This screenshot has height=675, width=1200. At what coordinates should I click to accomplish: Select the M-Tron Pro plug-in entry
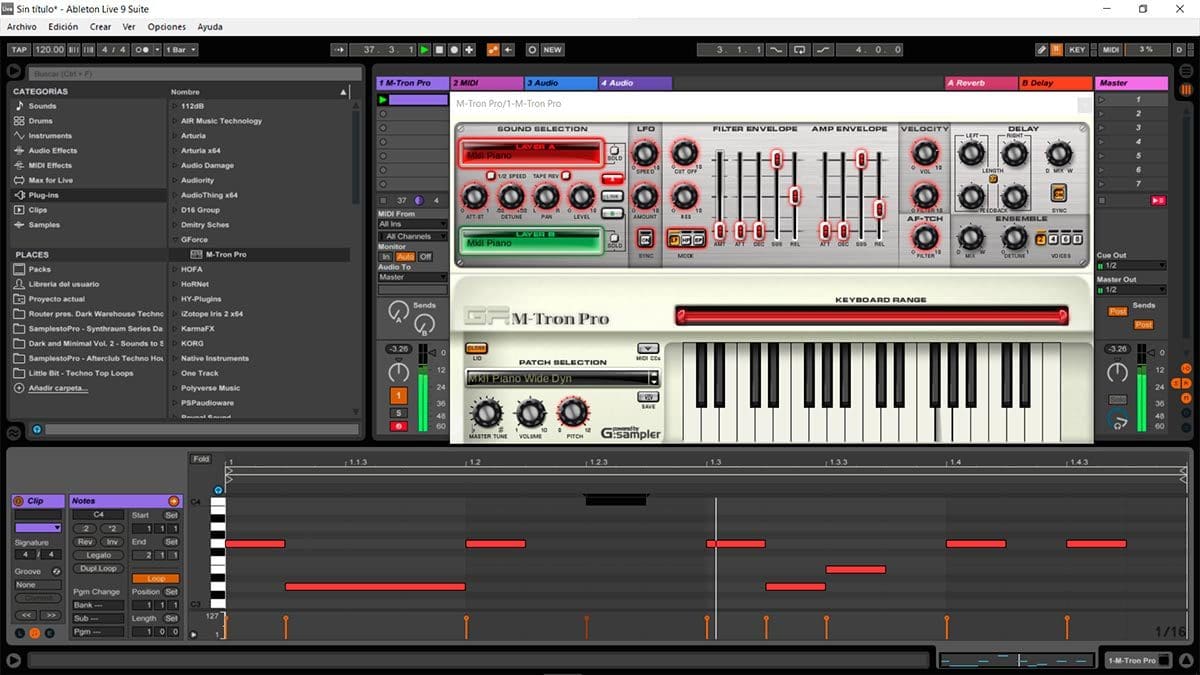click(x=225, y=255)
